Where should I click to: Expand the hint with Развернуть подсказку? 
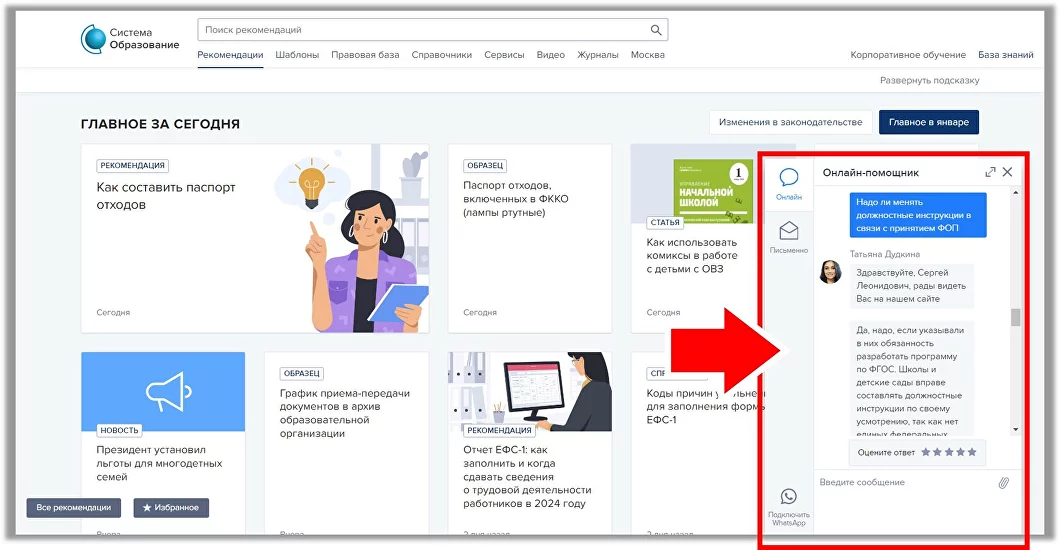click(929, 80)
